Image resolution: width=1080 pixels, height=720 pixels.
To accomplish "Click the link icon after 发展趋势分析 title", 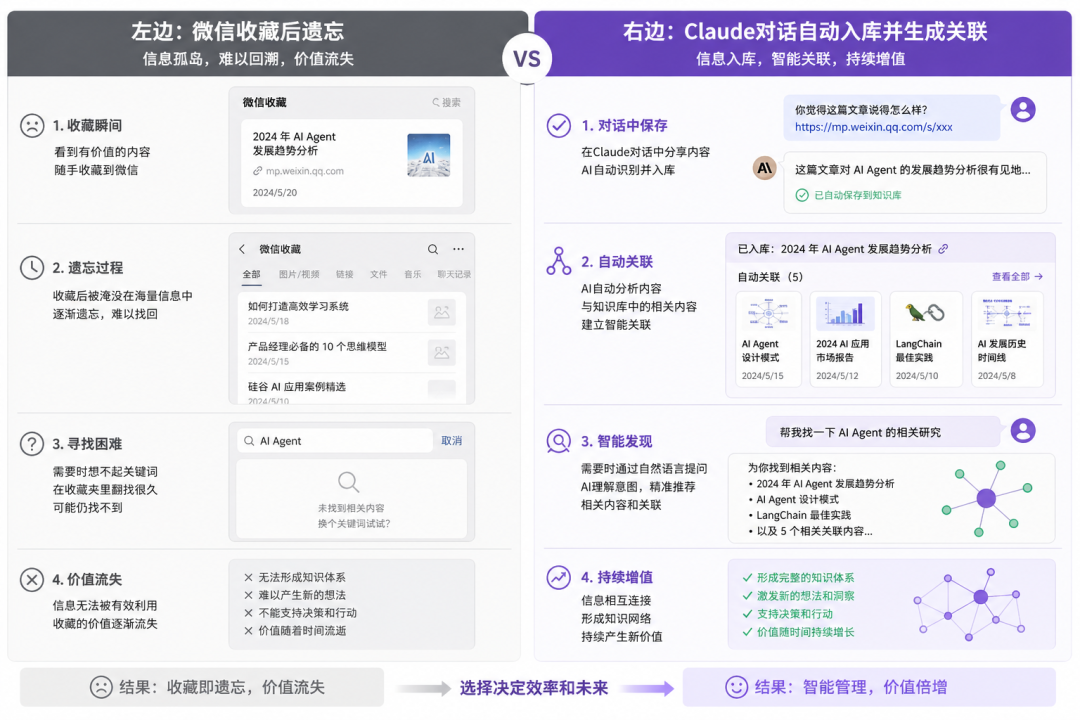I will click(x=943, y=249).
